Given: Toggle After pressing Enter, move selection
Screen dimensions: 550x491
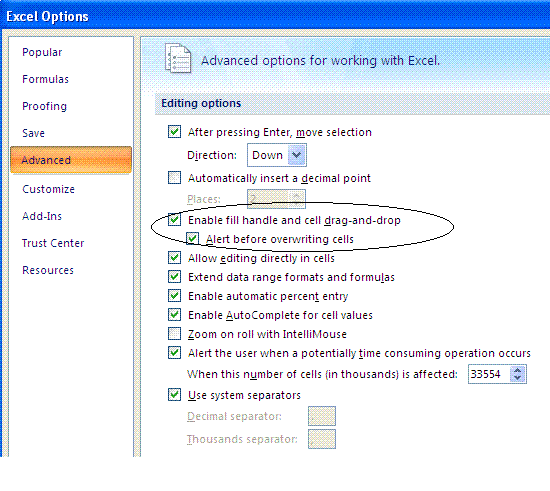Looking at the screenshot, I should (174, 132).
